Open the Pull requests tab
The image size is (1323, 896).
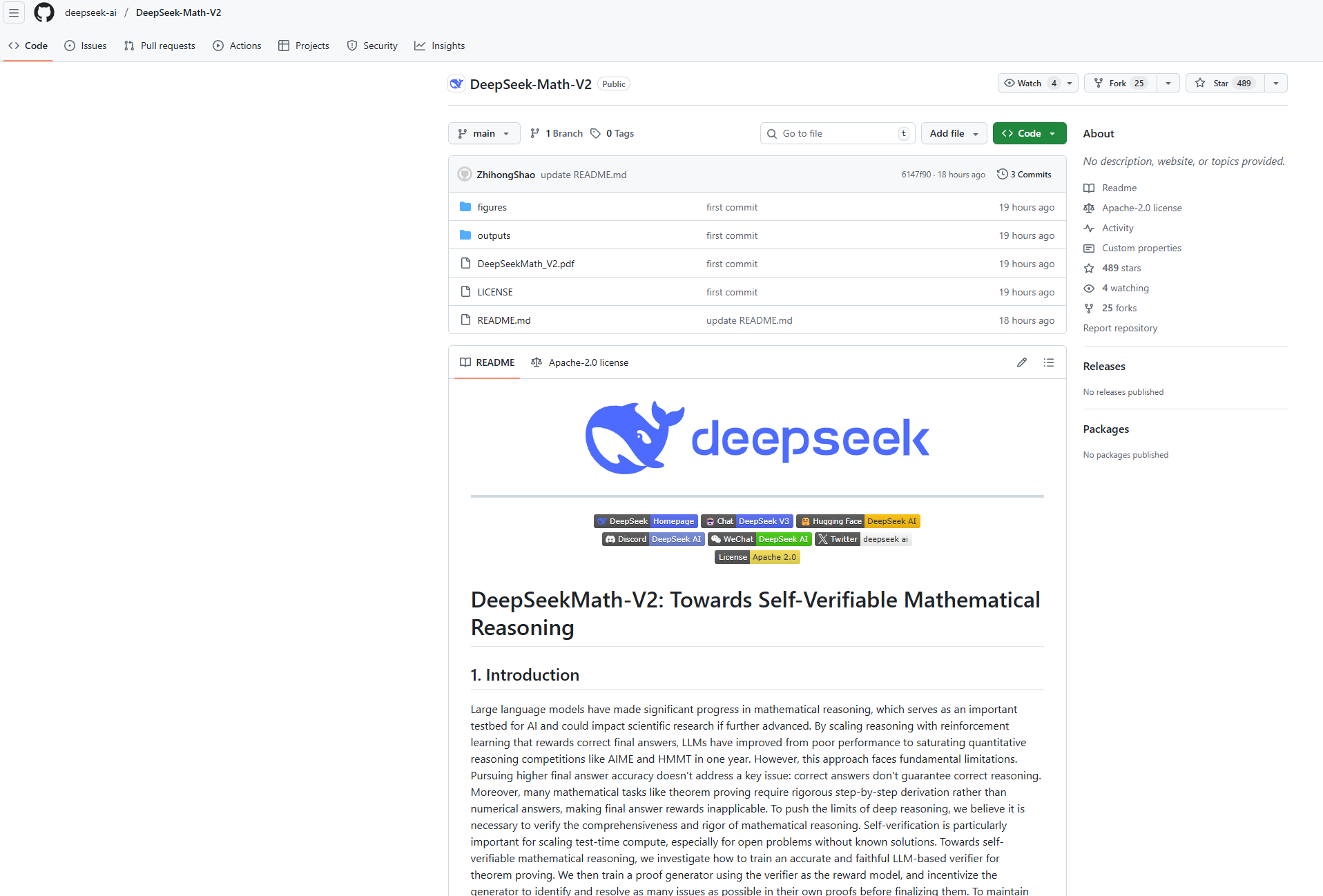tap(160, 46)
